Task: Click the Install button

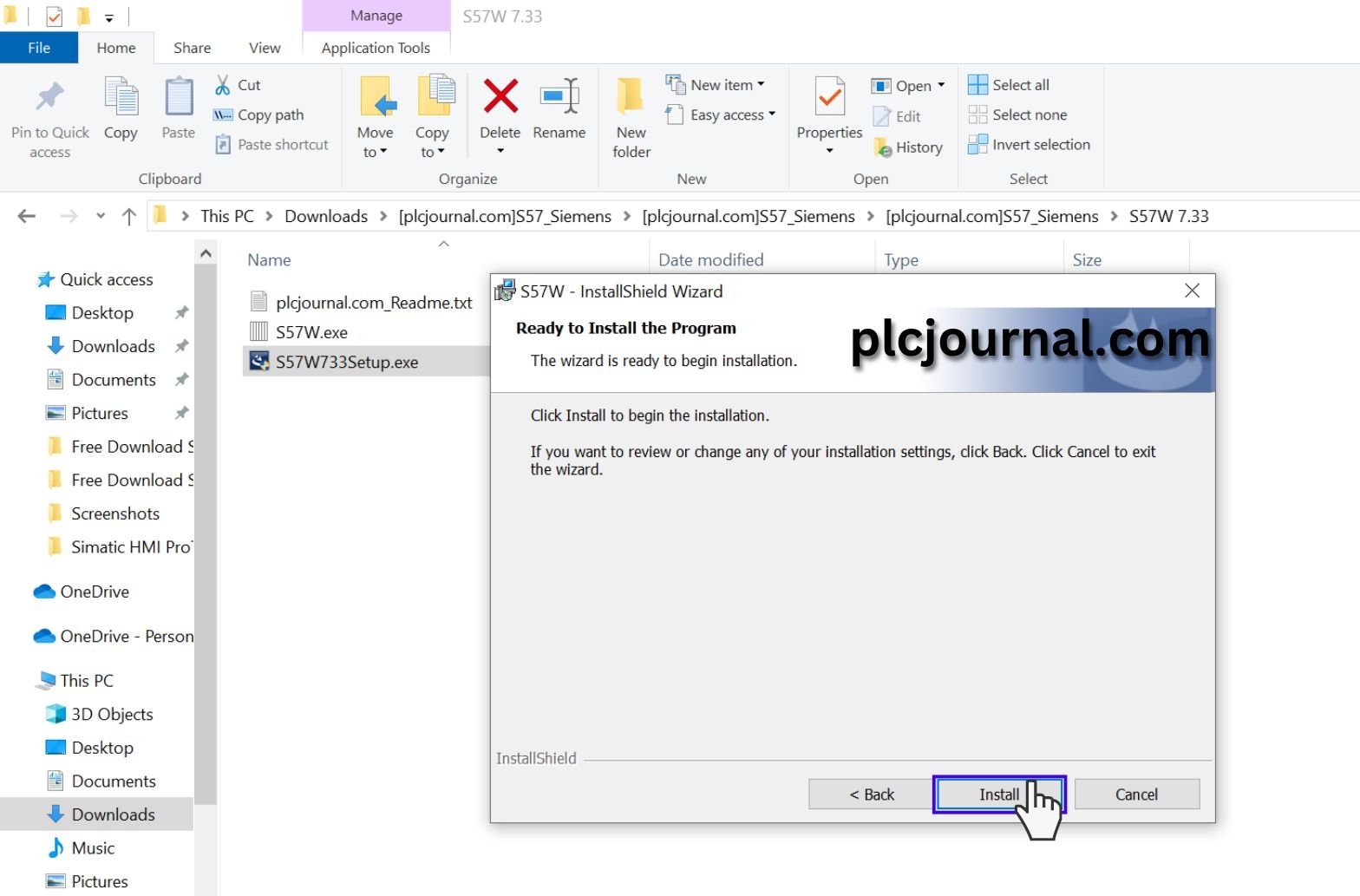Action: pyautogui.click(x=999, y=795)
